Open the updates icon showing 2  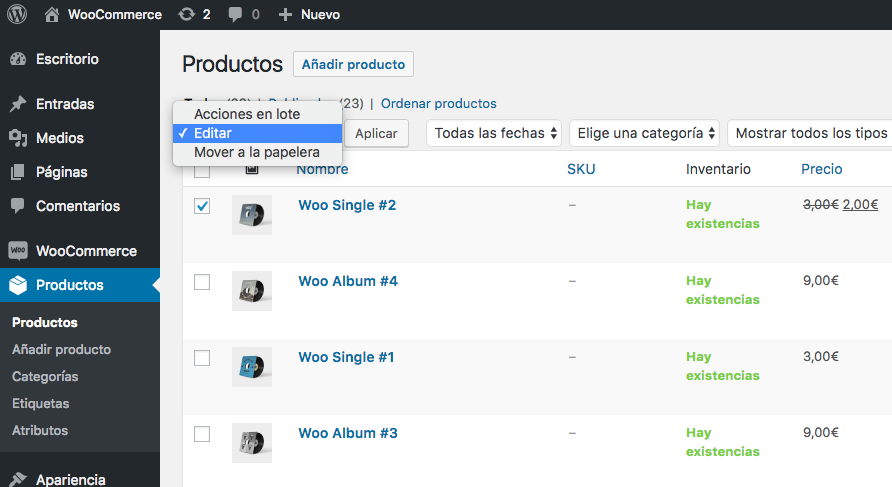187,14
